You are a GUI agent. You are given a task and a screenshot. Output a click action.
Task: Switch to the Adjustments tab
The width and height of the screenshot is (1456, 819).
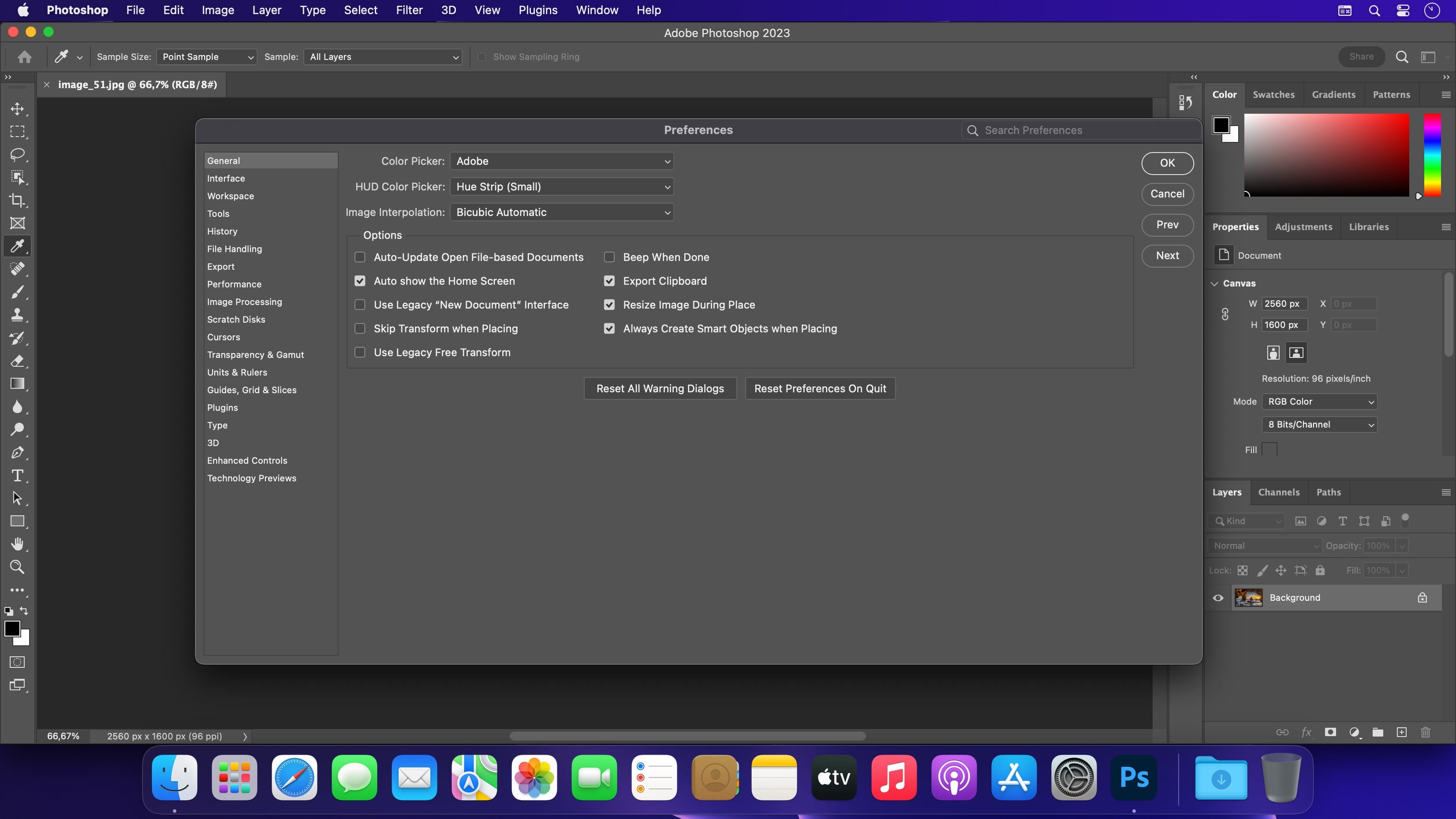click(x=1303, y=226)
